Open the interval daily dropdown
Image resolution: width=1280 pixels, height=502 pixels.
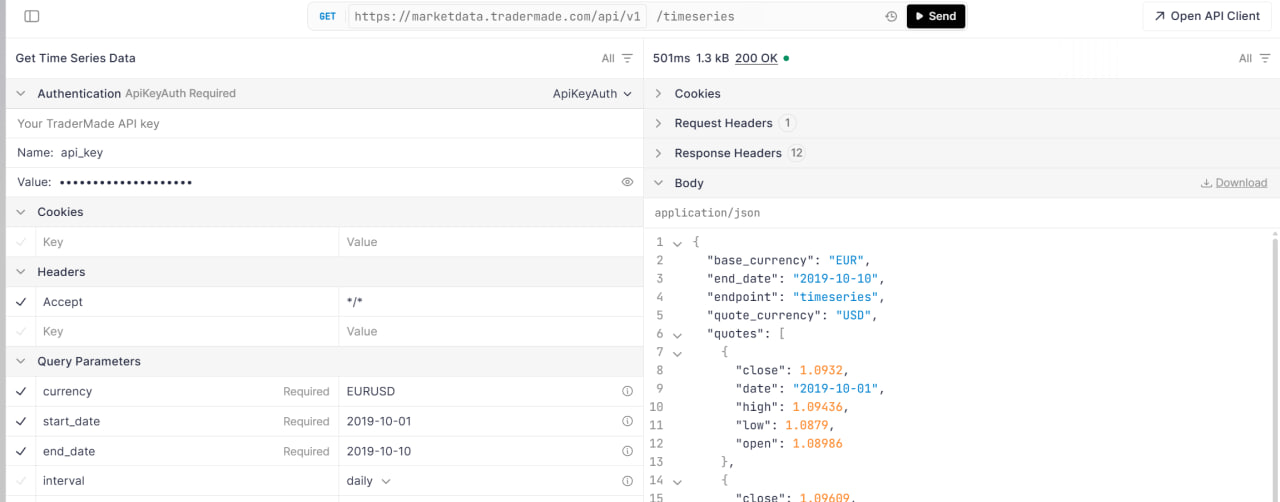368,481
